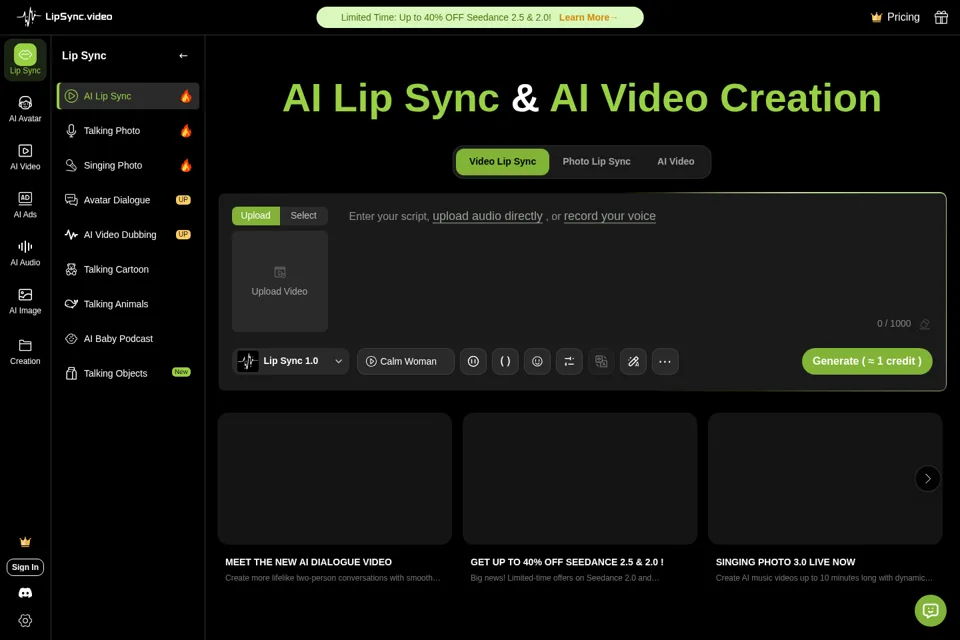Choose the Upload toggle option

tap(255, 216)
